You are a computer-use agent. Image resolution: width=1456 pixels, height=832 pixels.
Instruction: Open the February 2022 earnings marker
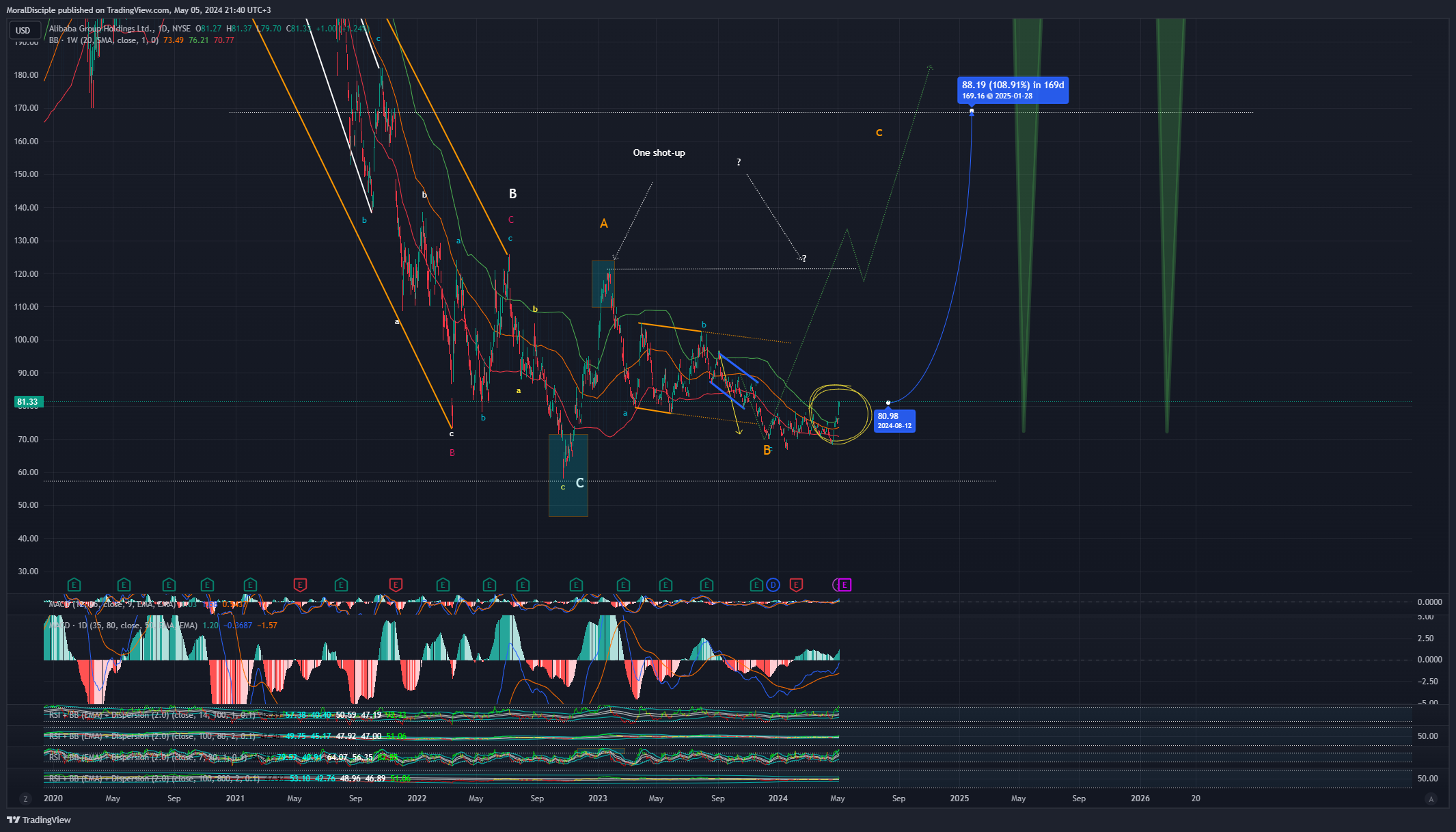[443, 585]
